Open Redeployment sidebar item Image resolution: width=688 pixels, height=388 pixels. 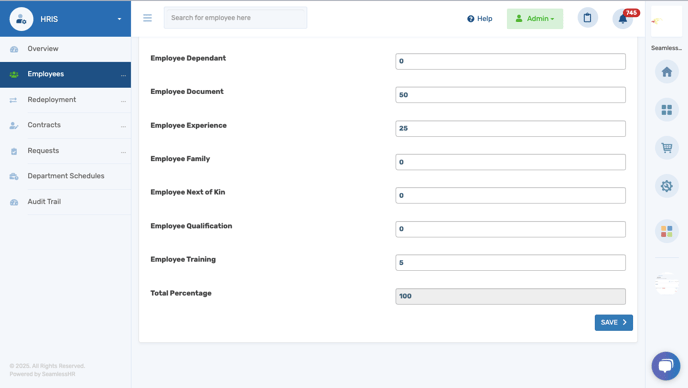point(52,100)
